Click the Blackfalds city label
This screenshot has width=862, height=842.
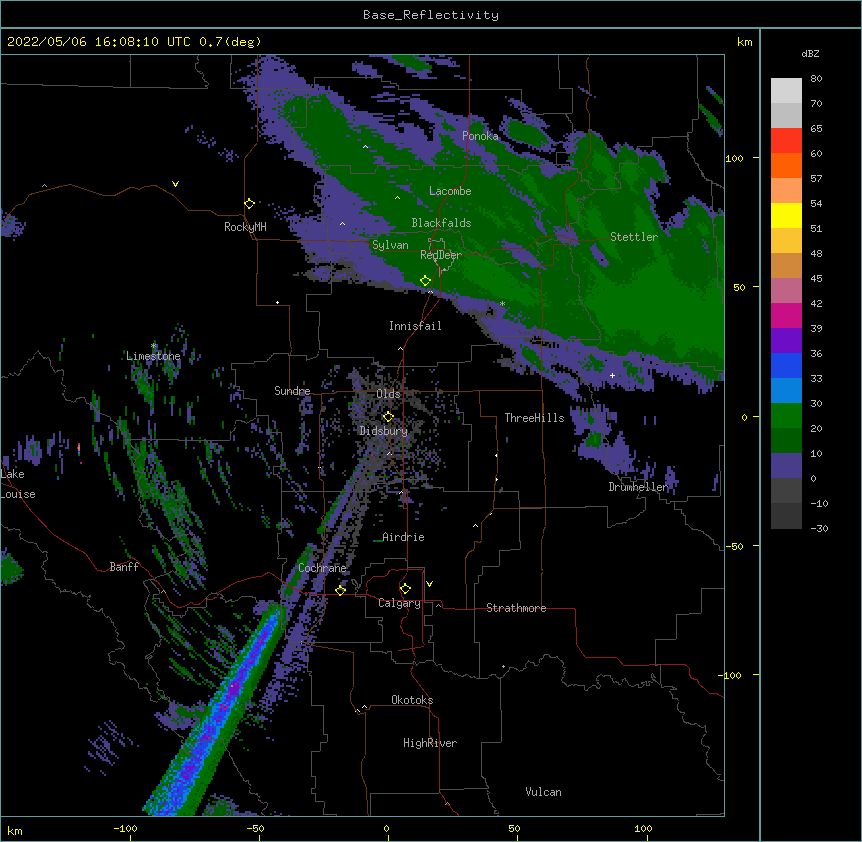441,223
